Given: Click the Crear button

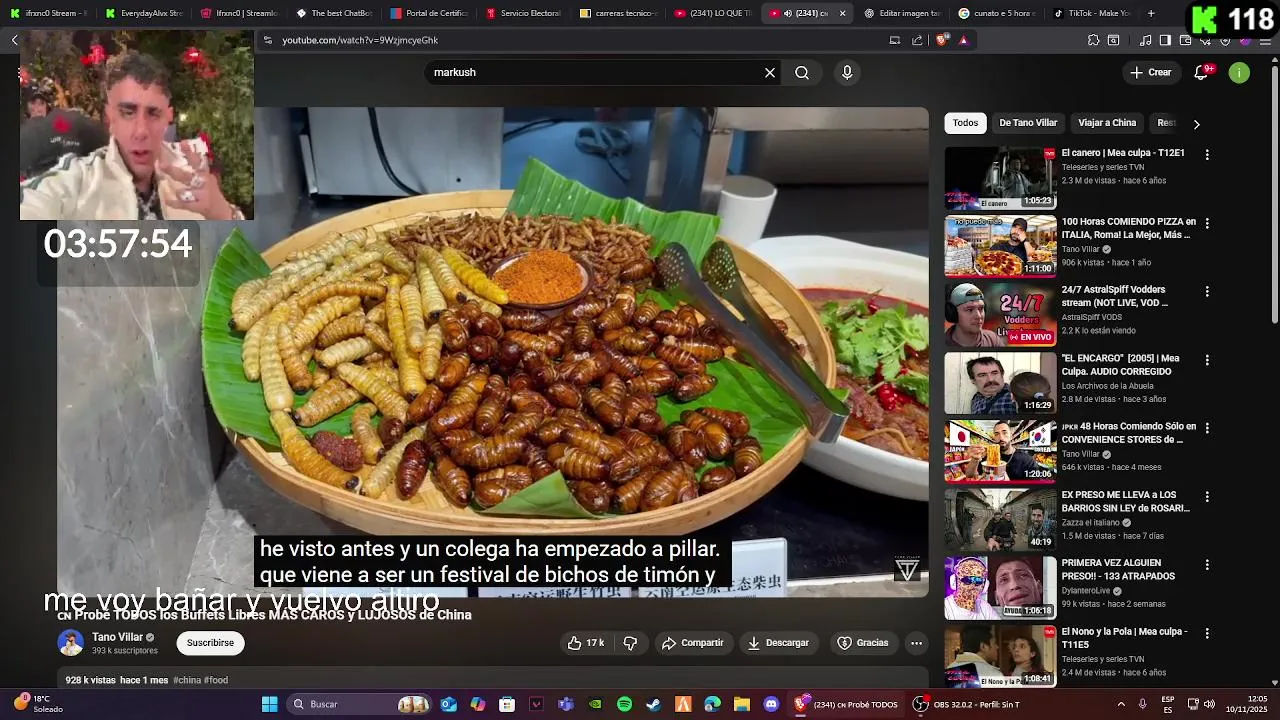Looking at the screenshot, I should 1150,72.
